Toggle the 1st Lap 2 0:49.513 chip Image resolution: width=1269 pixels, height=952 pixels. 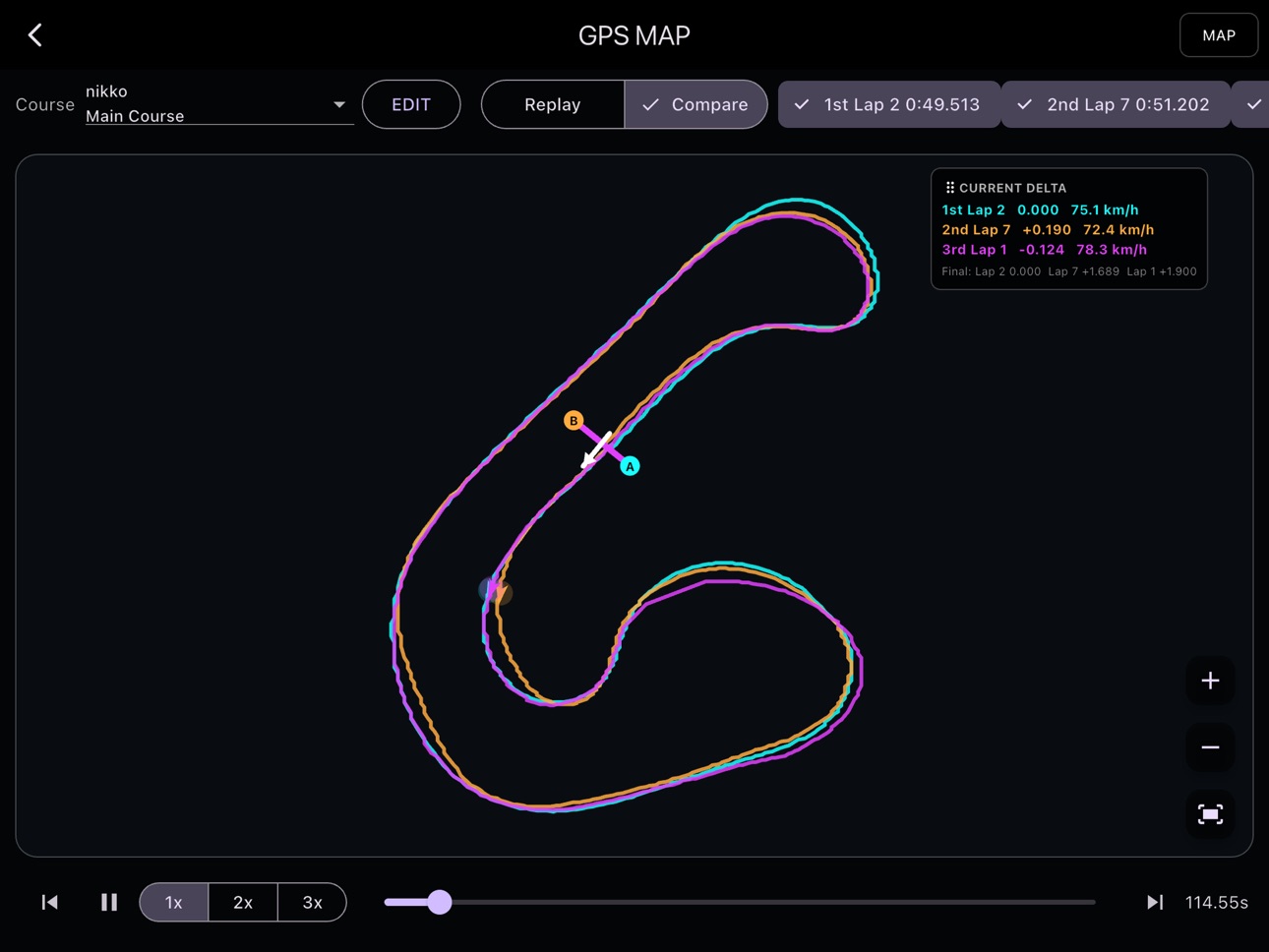coord(889,104)
